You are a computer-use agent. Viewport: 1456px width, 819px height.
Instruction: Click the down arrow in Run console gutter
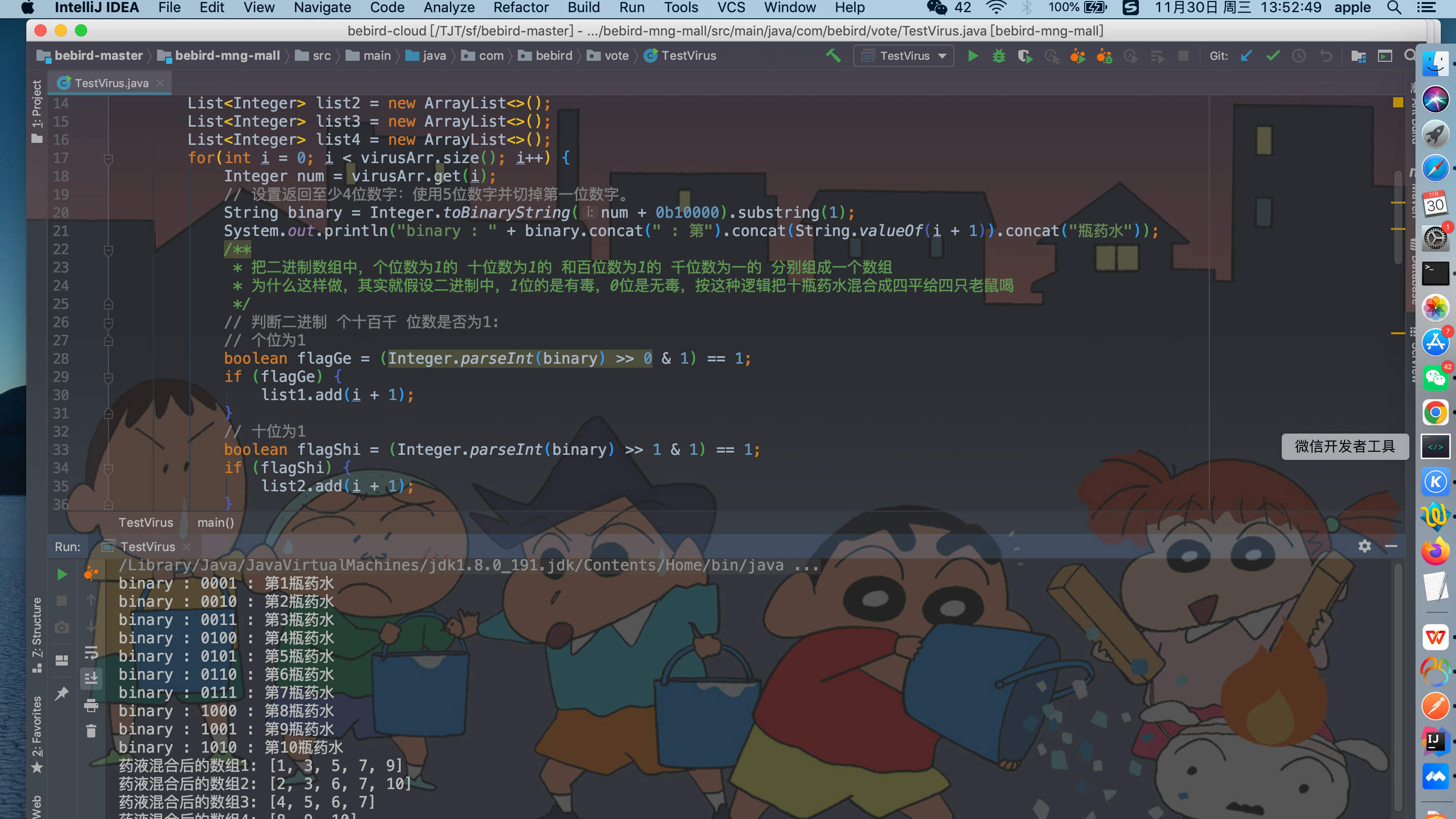(x=91, y=626)
